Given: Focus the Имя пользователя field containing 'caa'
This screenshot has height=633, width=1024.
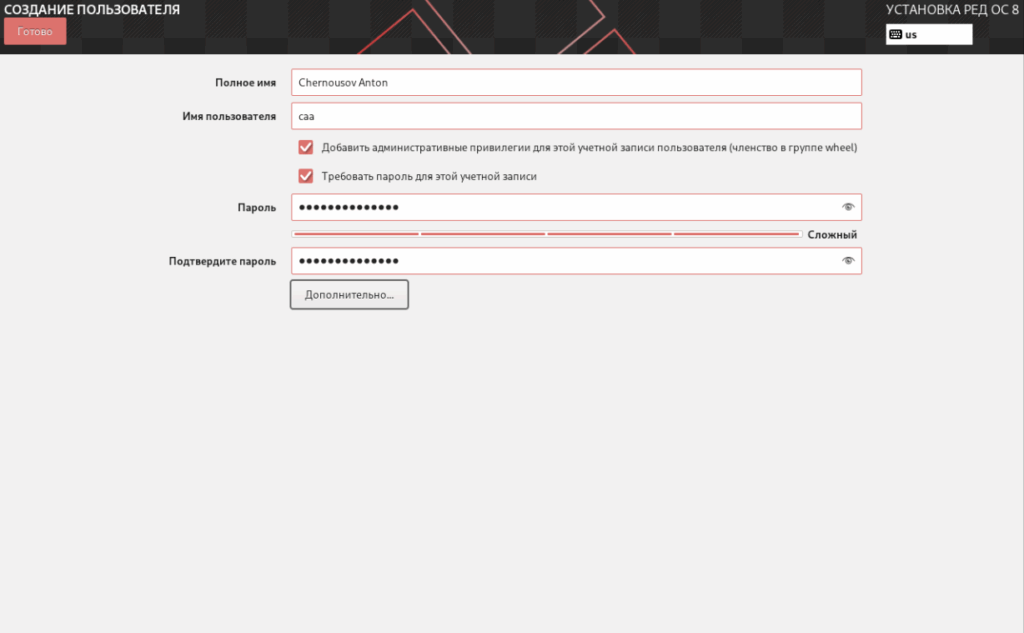Looking at the screenshot, I should tap(576, 116).
